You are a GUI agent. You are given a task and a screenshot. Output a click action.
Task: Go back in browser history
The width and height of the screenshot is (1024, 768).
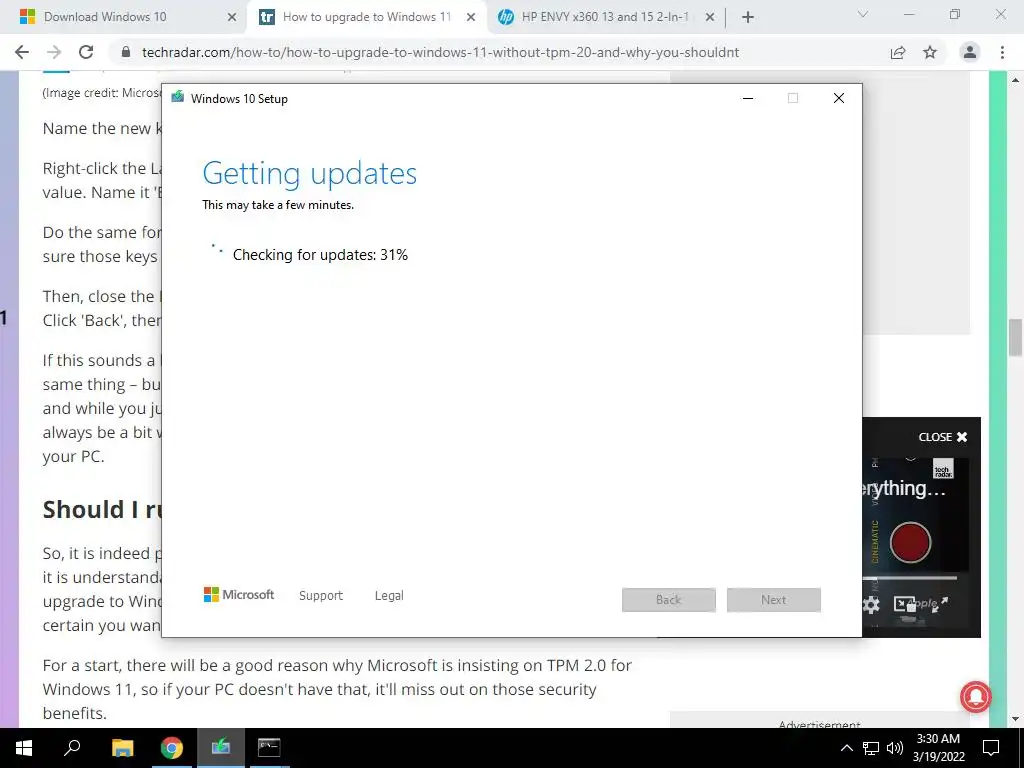coord(22,52)
